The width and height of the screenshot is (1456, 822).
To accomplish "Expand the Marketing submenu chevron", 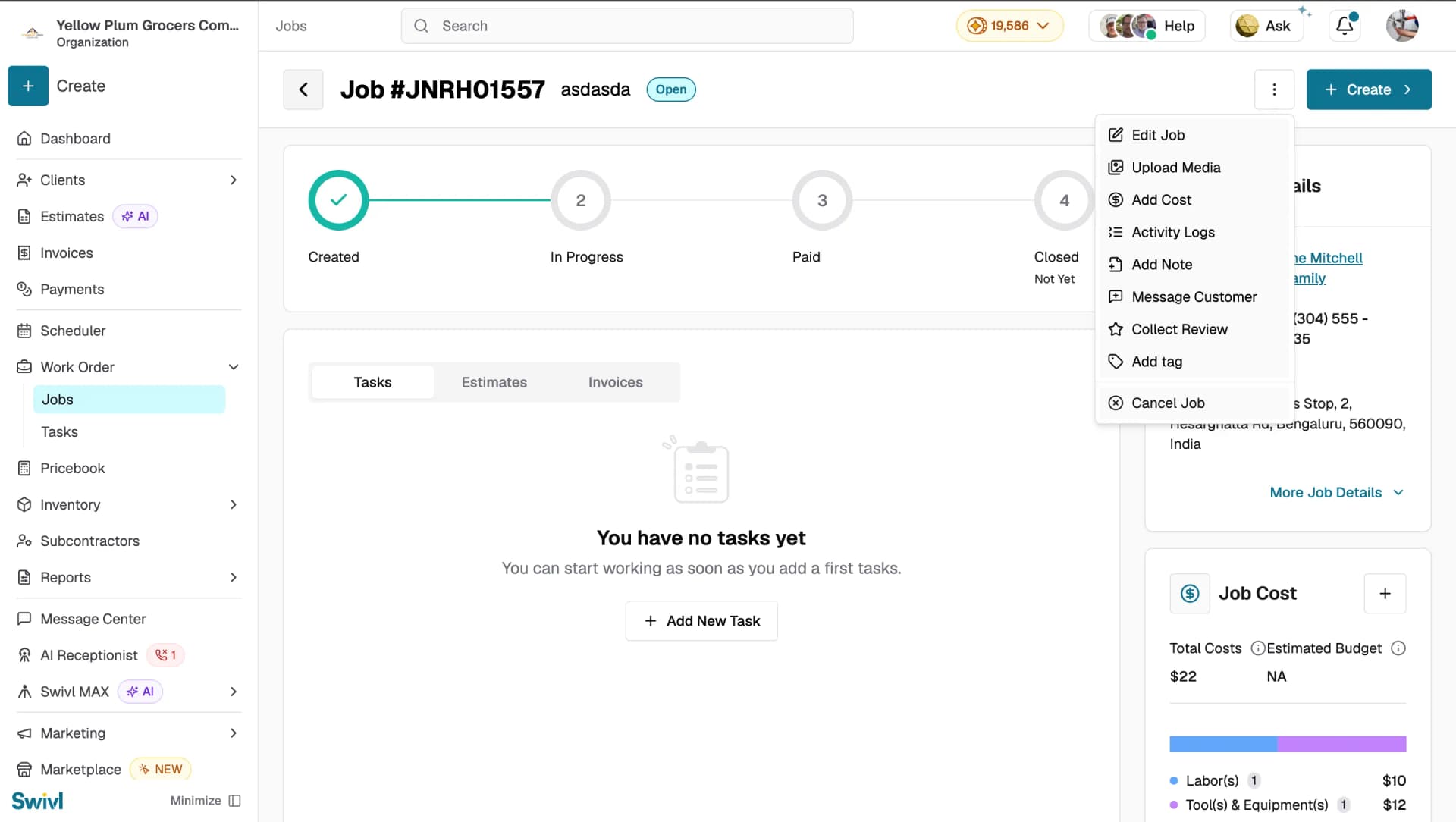I will pos(234,733).
